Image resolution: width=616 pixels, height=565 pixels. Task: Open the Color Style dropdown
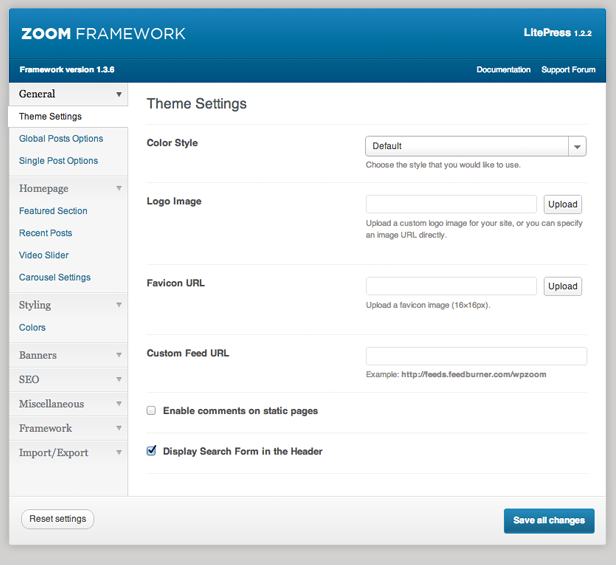pyautogui.click(x=476, y=146)
